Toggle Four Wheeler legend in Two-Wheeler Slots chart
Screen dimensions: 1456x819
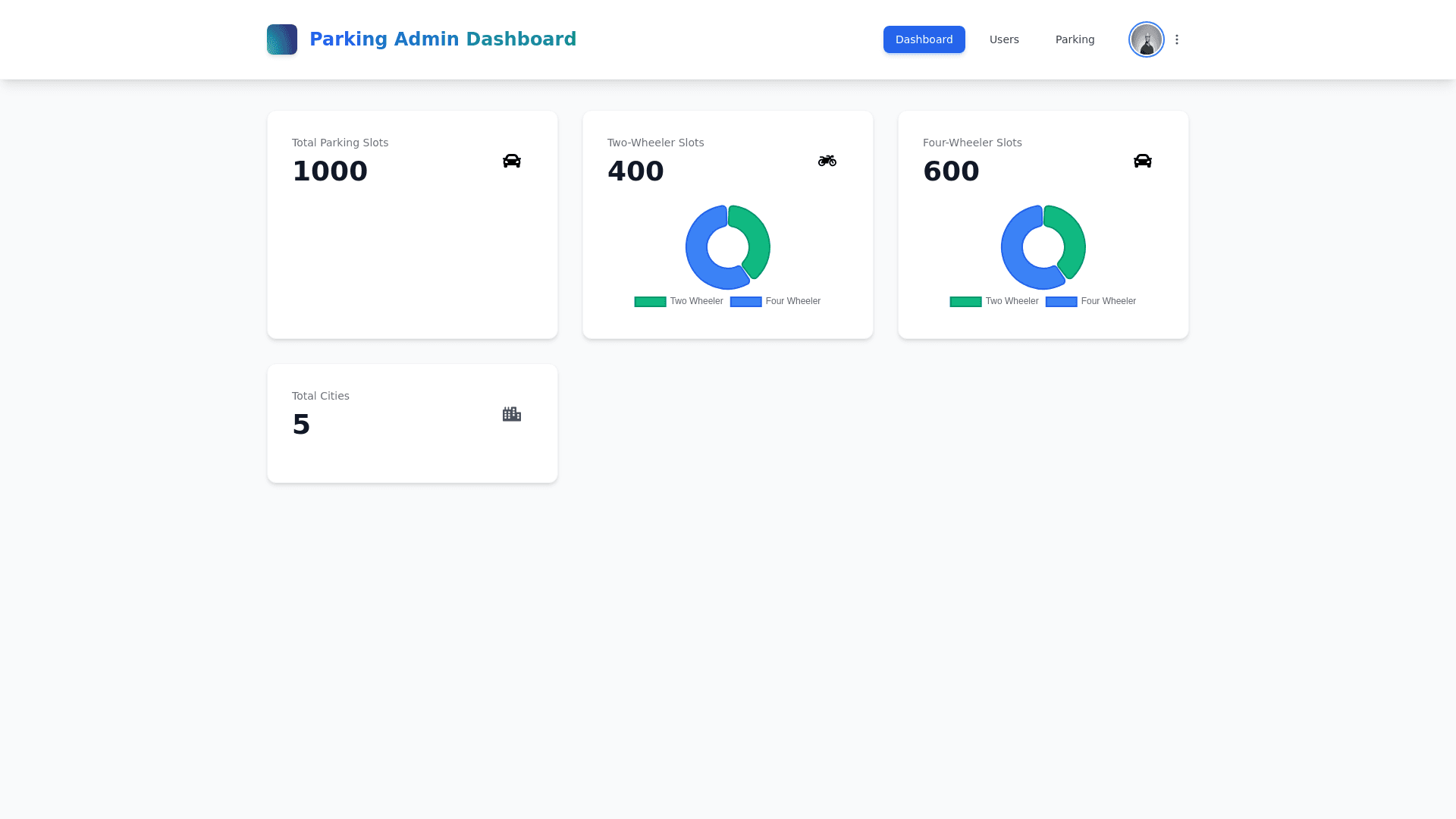click(775, 302)
